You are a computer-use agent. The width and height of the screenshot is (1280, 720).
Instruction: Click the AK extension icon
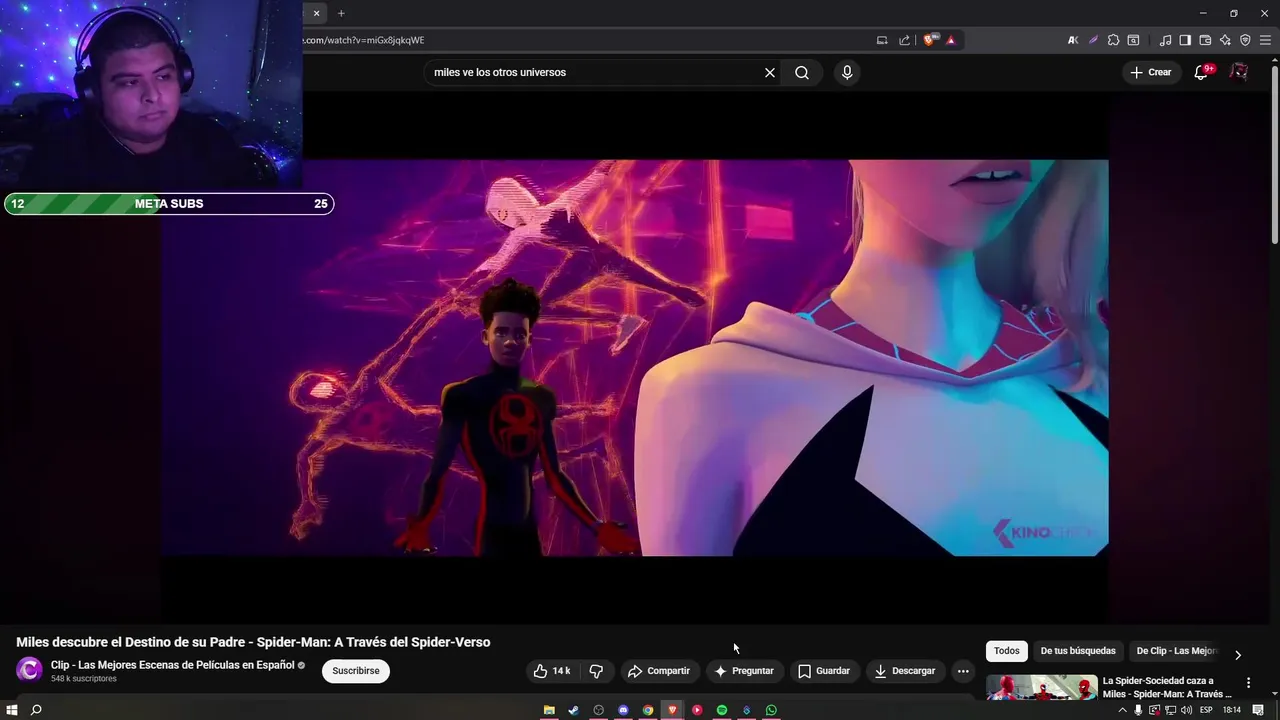pyautogui.click(x=1073, y=40)
